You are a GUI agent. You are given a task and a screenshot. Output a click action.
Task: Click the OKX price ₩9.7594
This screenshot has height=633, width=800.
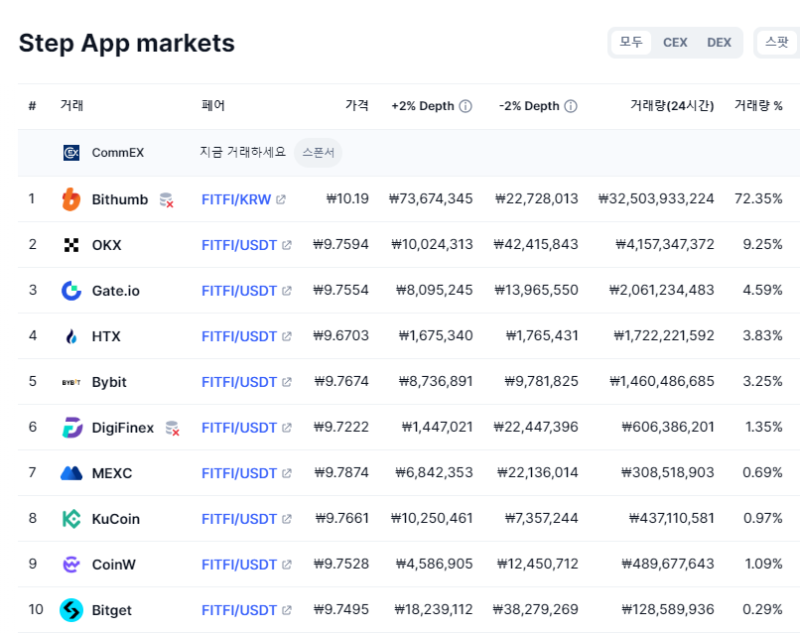[x=341, y=244]
